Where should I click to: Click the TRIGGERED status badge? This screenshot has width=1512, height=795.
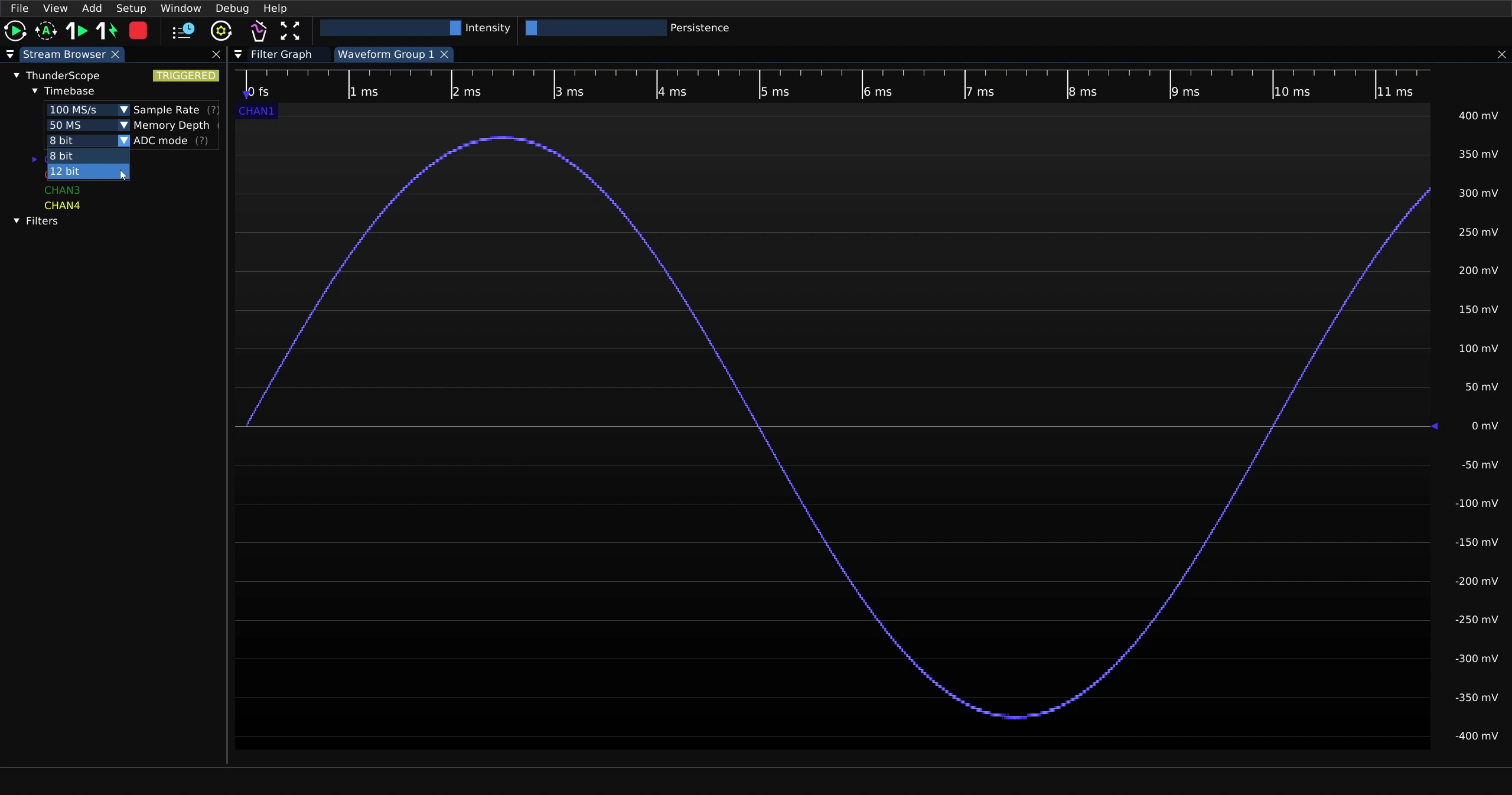(x=186, y=76)
